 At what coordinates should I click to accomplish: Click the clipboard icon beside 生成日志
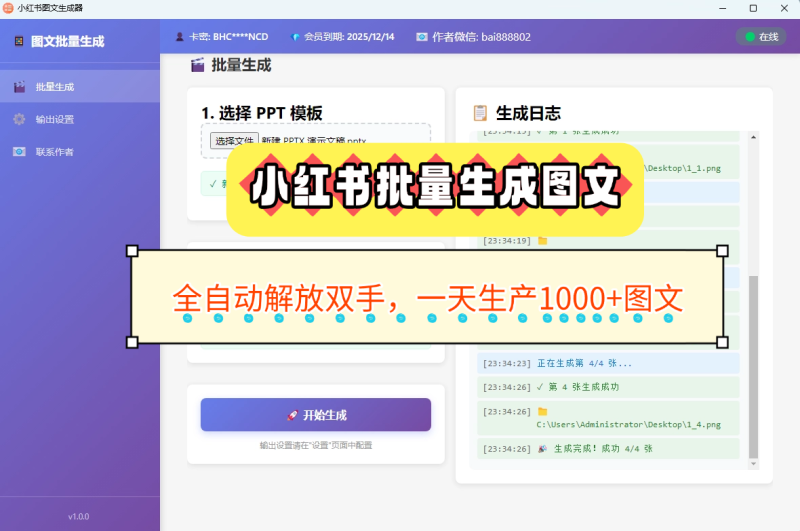[x=481, y=113]
